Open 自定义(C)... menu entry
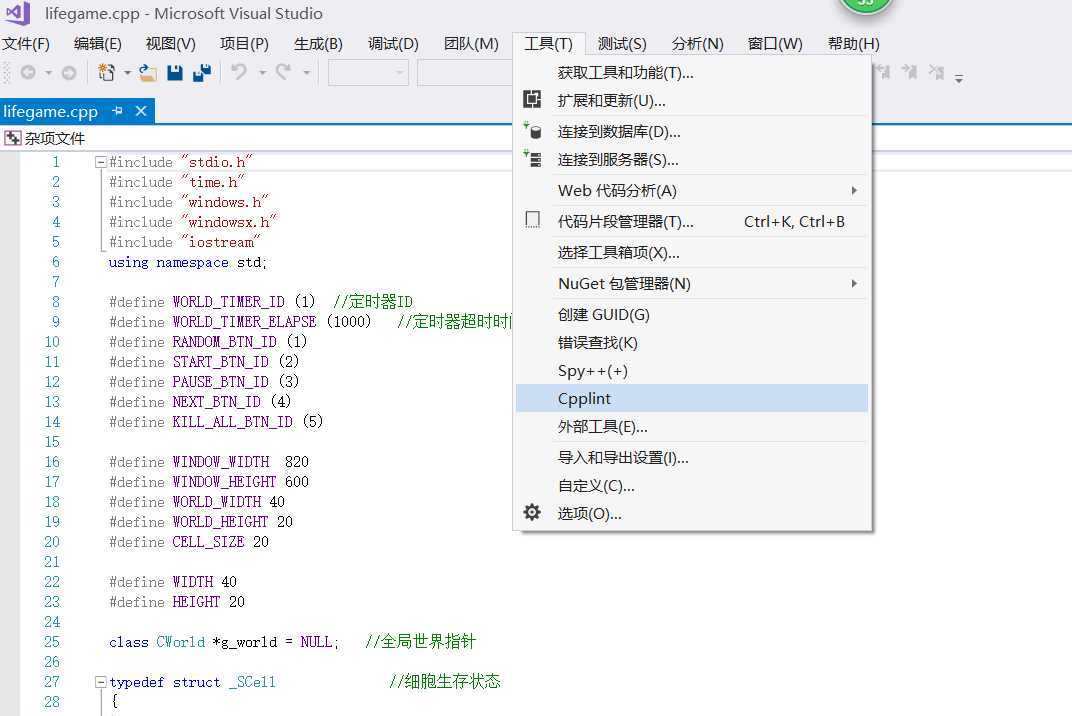The image size is (1072, 716). click(x=692, y=485)
